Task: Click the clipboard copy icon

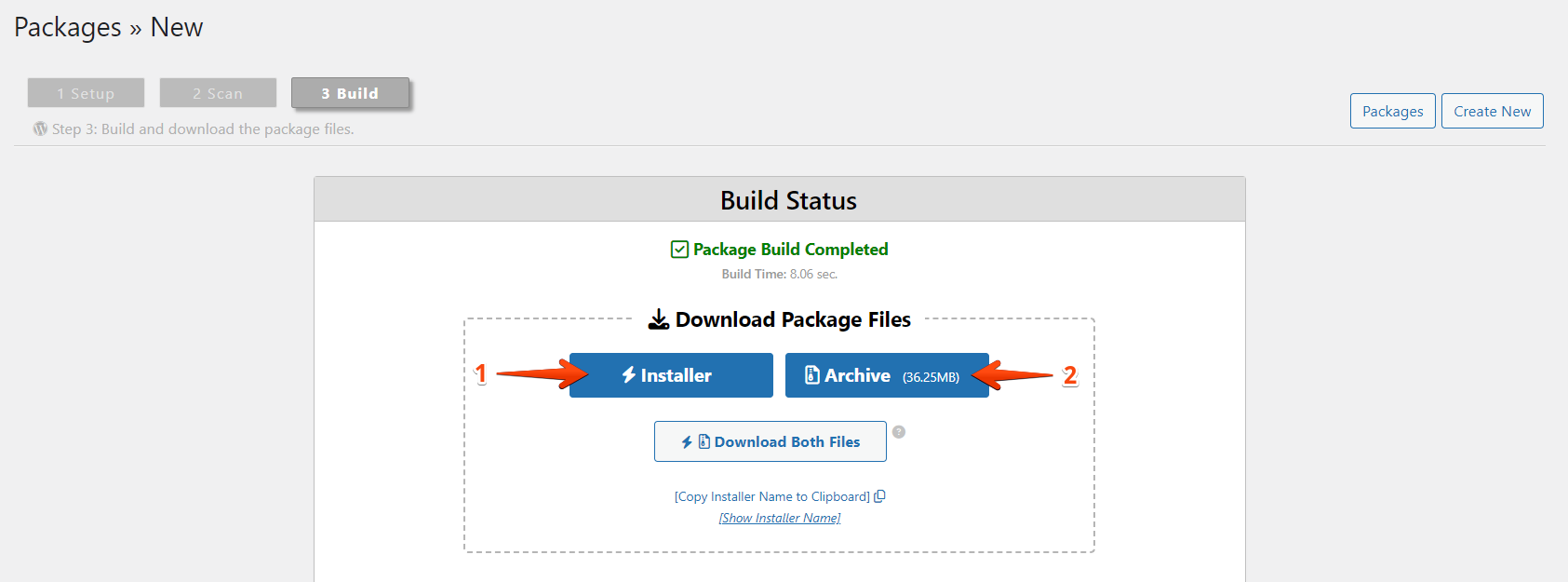Action: click(880, 496)
